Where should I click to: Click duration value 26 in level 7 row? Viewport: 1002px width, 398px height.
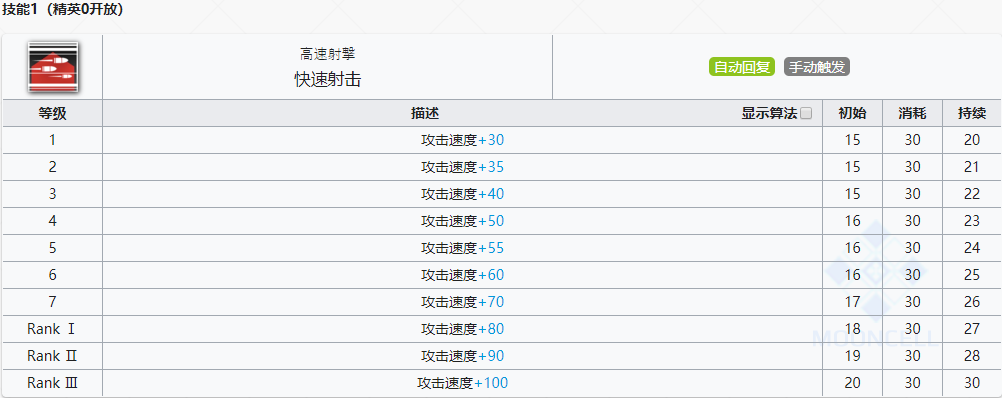pos(972,302)
